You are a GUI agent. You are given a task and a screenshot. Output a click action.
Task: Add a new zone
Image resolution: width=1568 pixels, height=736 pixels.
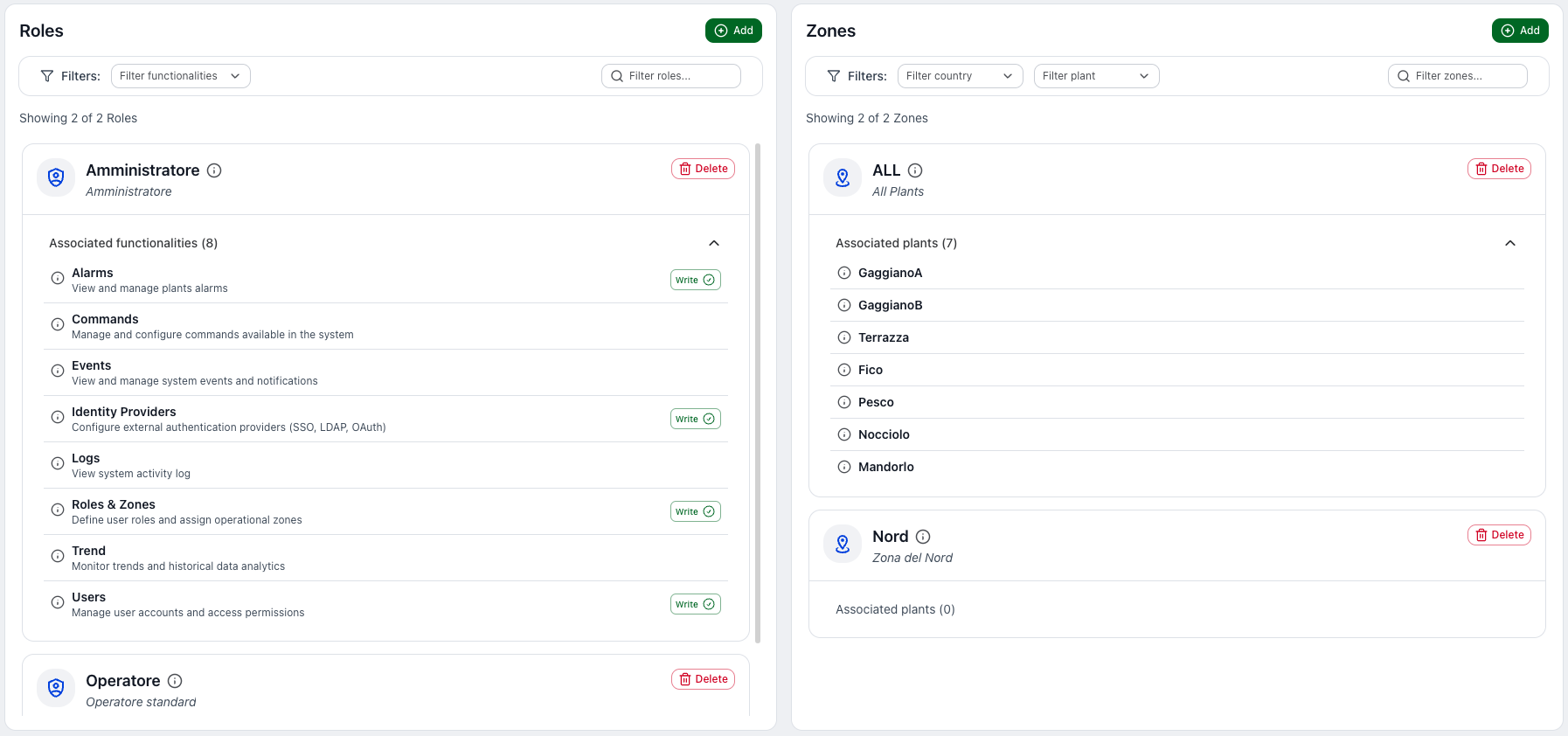1521,31
